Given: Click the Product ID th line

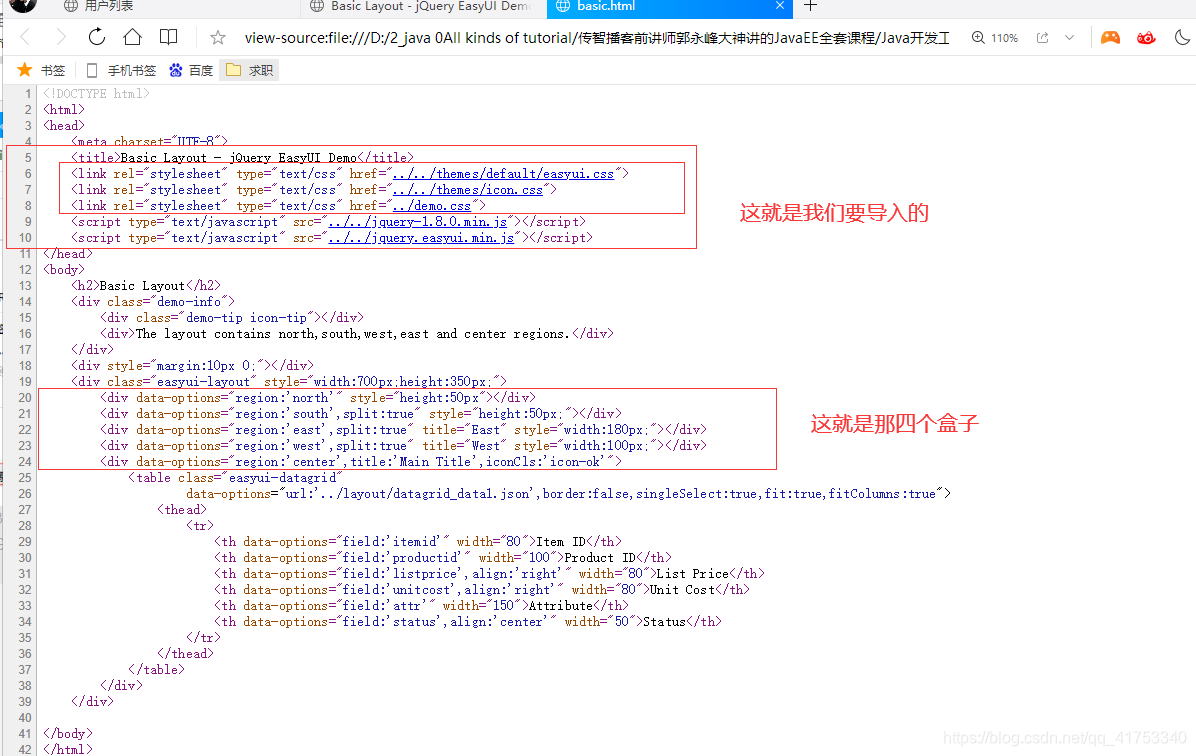Looking at the screenshot, I should tap(443, 558).
